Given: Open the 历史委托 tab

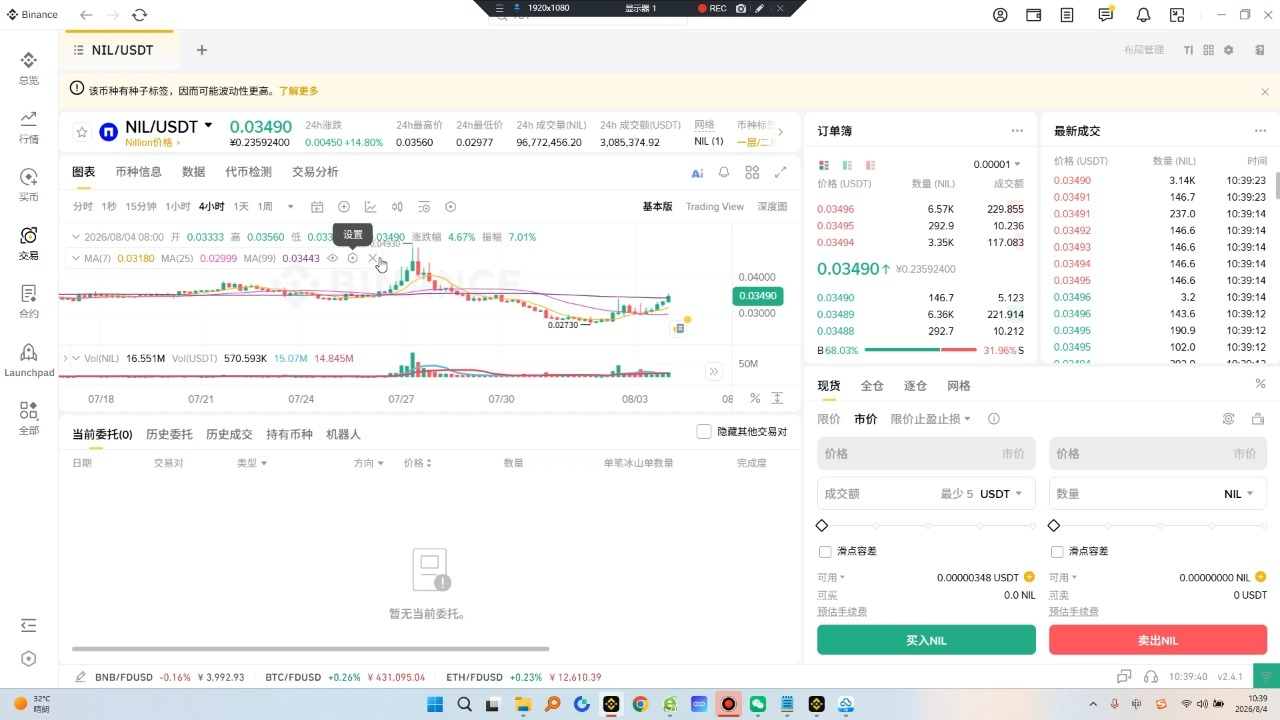Looking at the screenshot, I should coord(169,435).
